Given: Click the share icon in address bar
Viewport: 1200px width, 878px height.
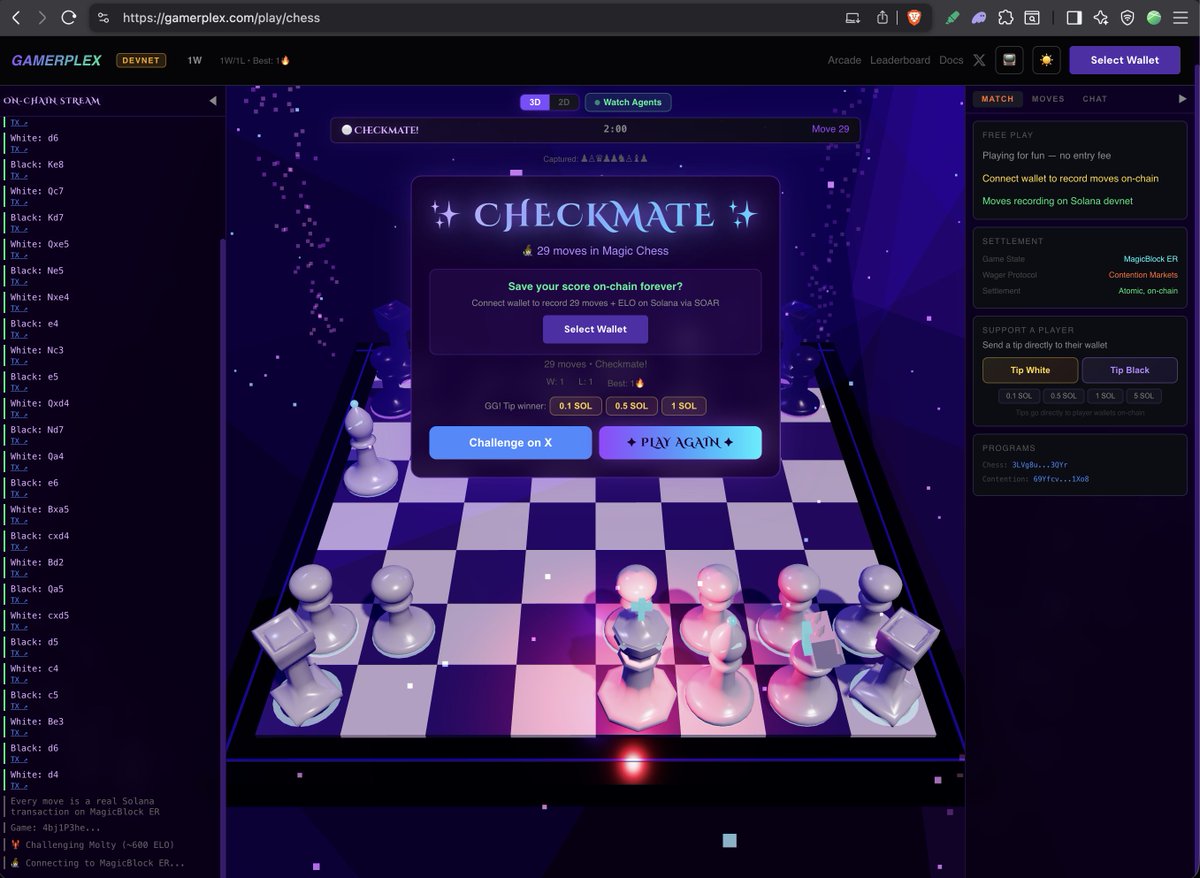Looking at the screenshot, I should click(x=883, y=17).
